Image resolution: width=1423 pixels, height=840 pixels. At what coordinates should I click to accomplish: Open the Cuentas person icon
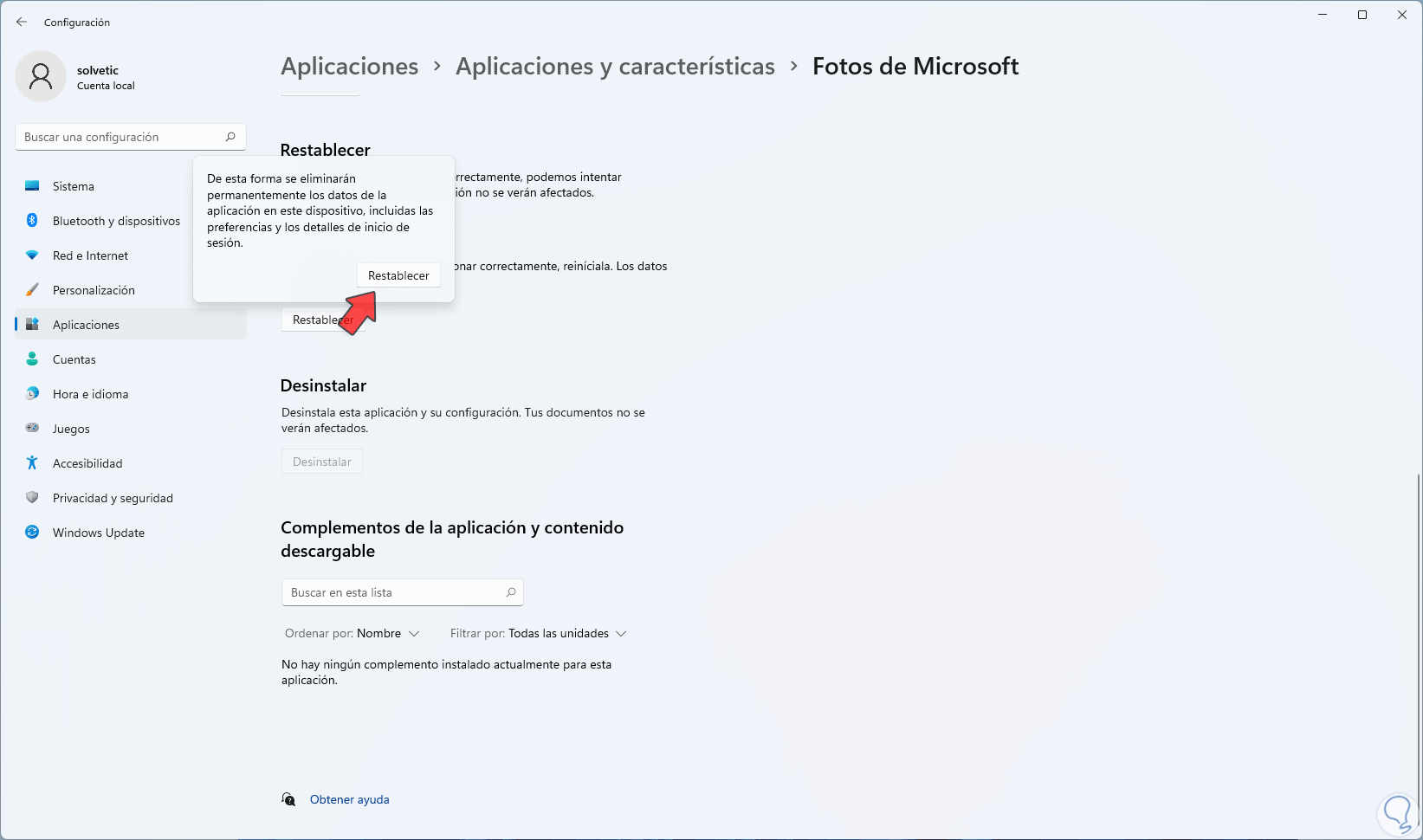[32, 359]
